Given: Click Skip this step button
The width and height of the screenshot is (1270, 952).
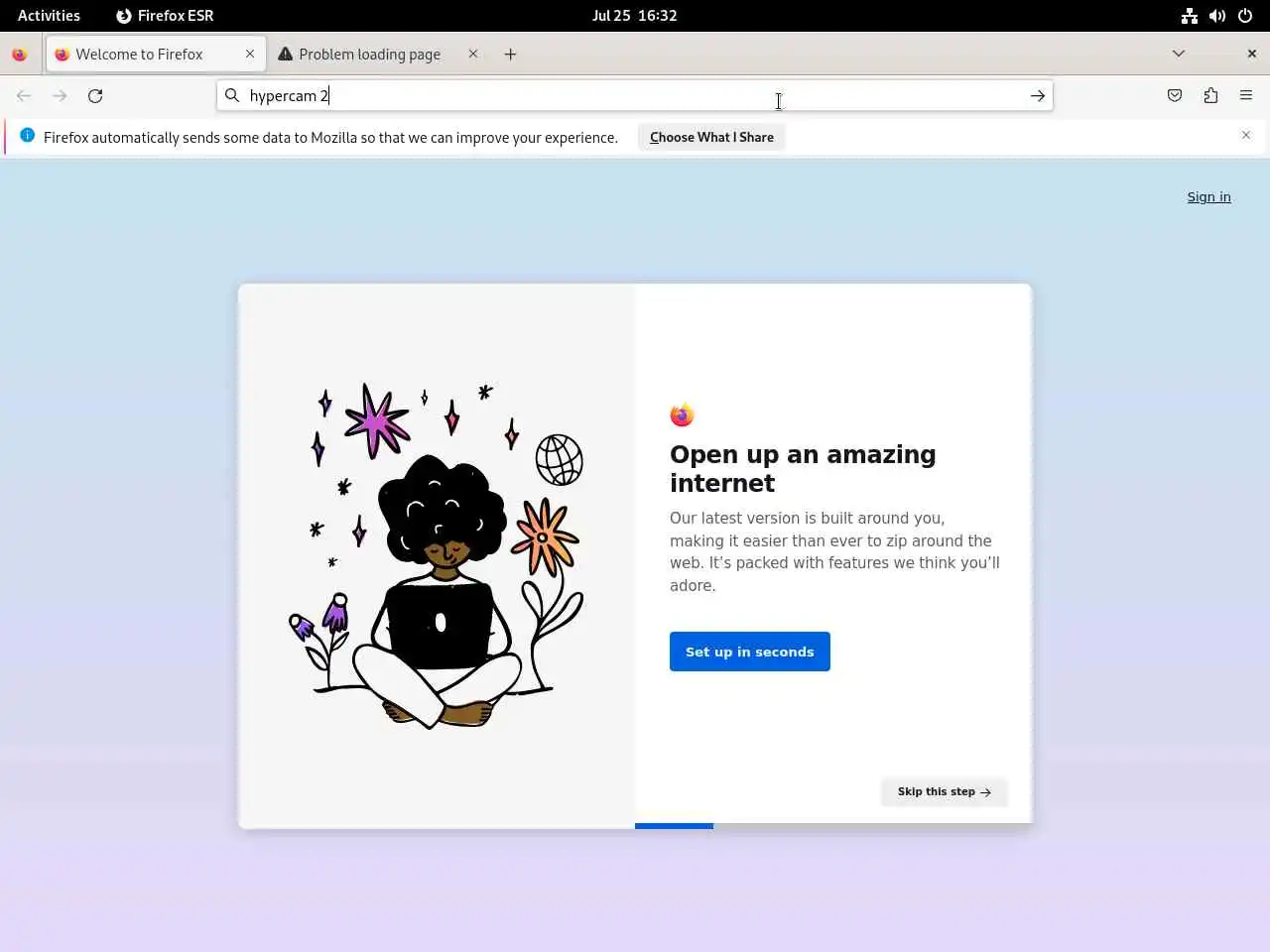Looking at the screenshot, I should [x=944, y=791].
